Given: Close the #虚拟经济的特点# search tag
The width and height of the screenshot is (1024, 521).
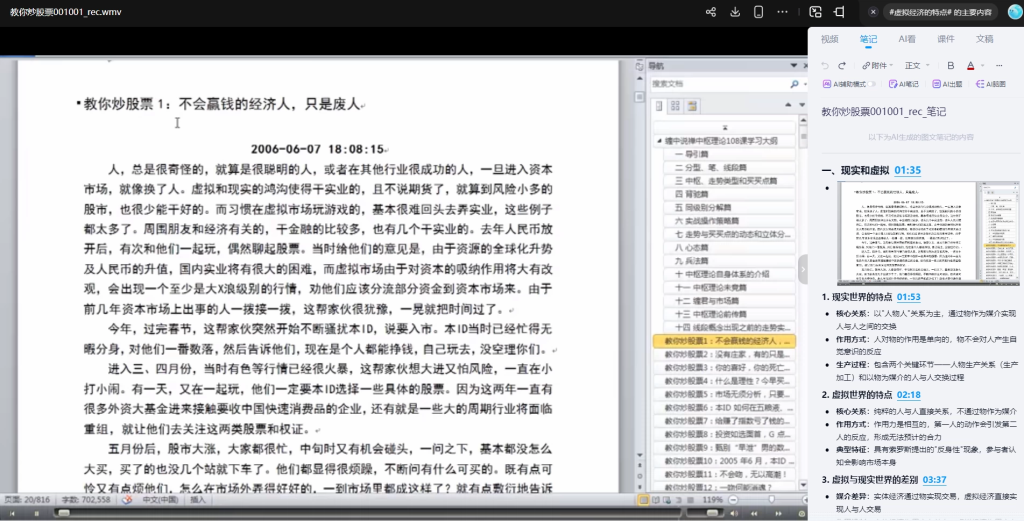Looking at the screenshot, I should pyautogui.click(x=873, y=12).
